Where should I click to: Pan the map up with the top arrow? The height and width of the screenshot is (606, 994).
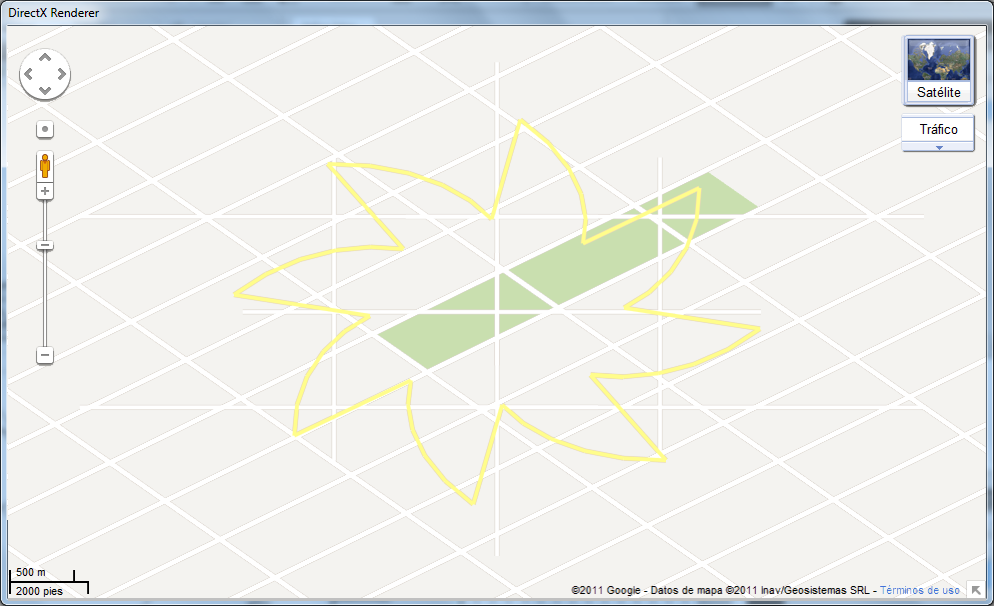(x=45, y=58)
